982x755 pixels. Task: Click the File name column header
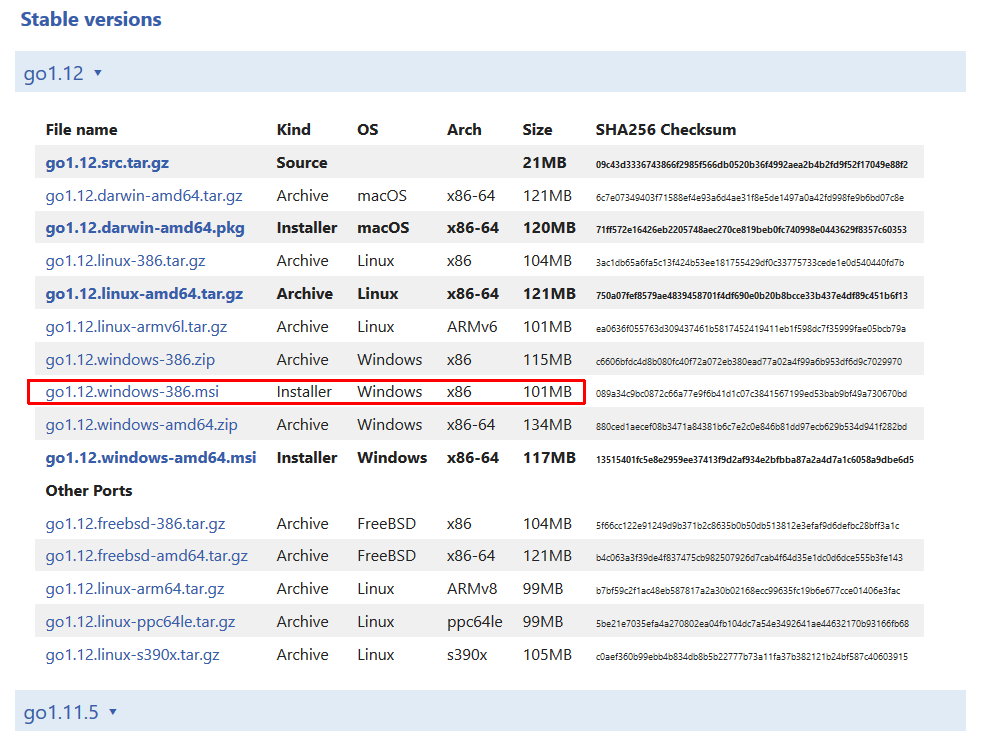[81, 130]
